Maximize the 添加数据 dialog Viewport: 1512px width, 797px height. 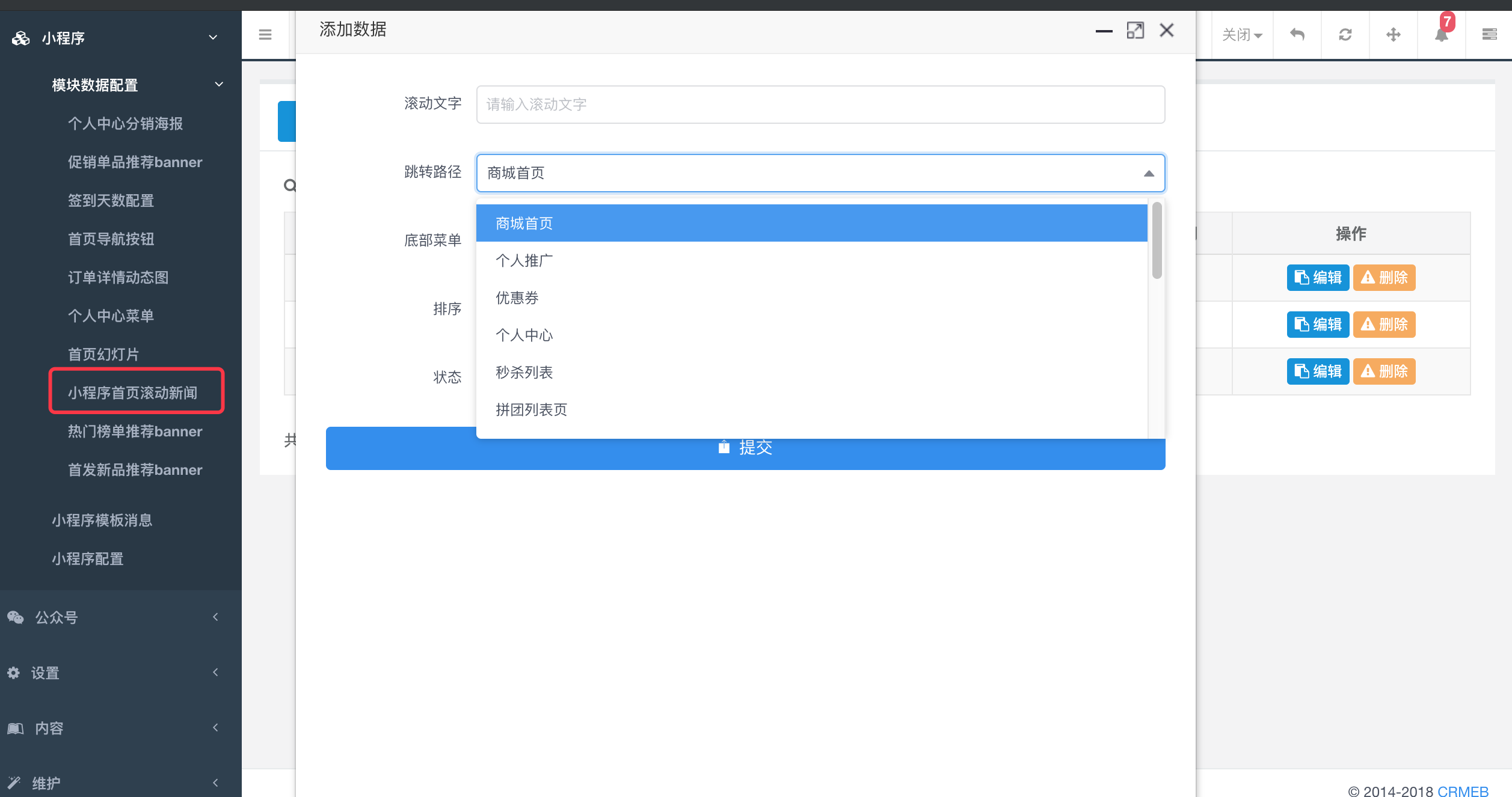tap(1136, 30)
